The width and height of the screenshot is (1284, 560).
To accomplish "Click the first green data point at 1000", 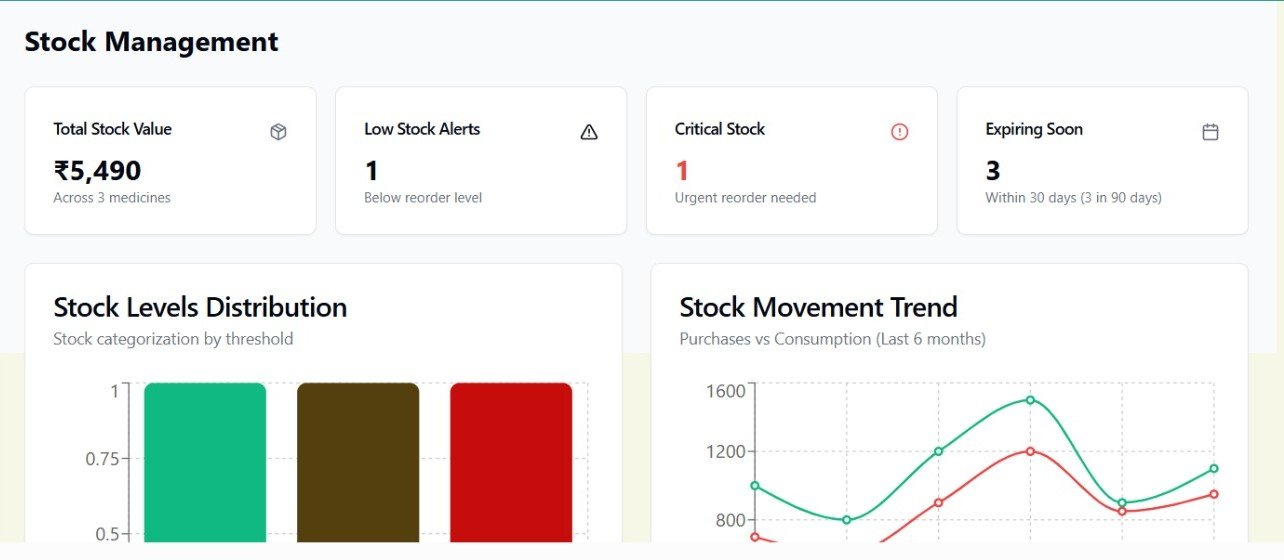I will 755,486.
